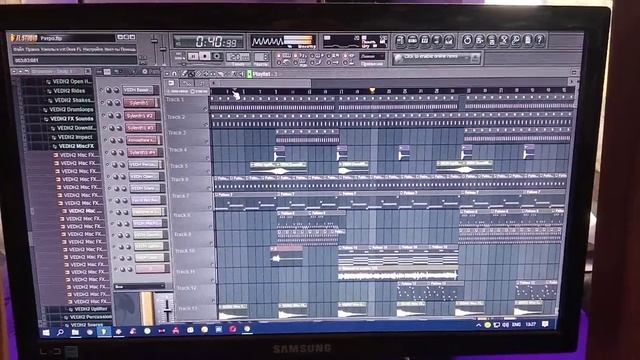The width and height of the screenshot is (640, 360).
Task: Click the one-click recording icon
Action: [516, 40]
